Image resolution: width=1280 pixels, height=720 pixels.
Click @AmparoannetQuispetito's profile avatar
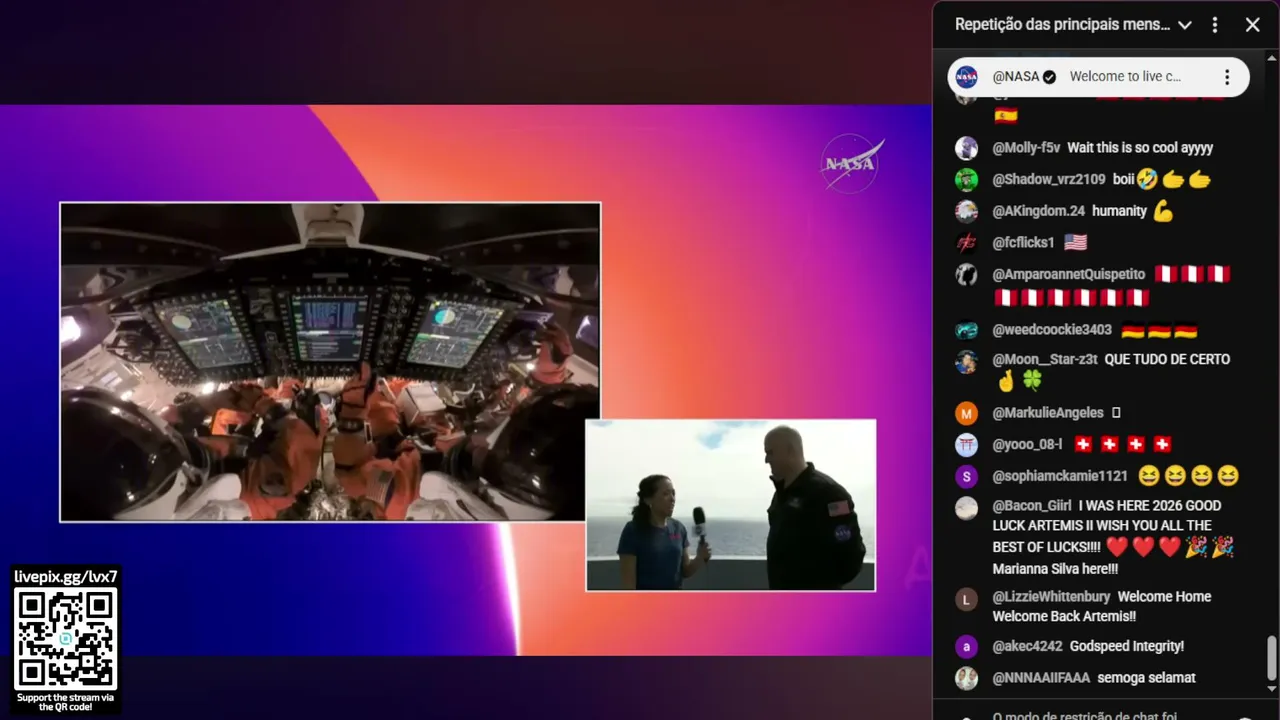coord(966,274)
